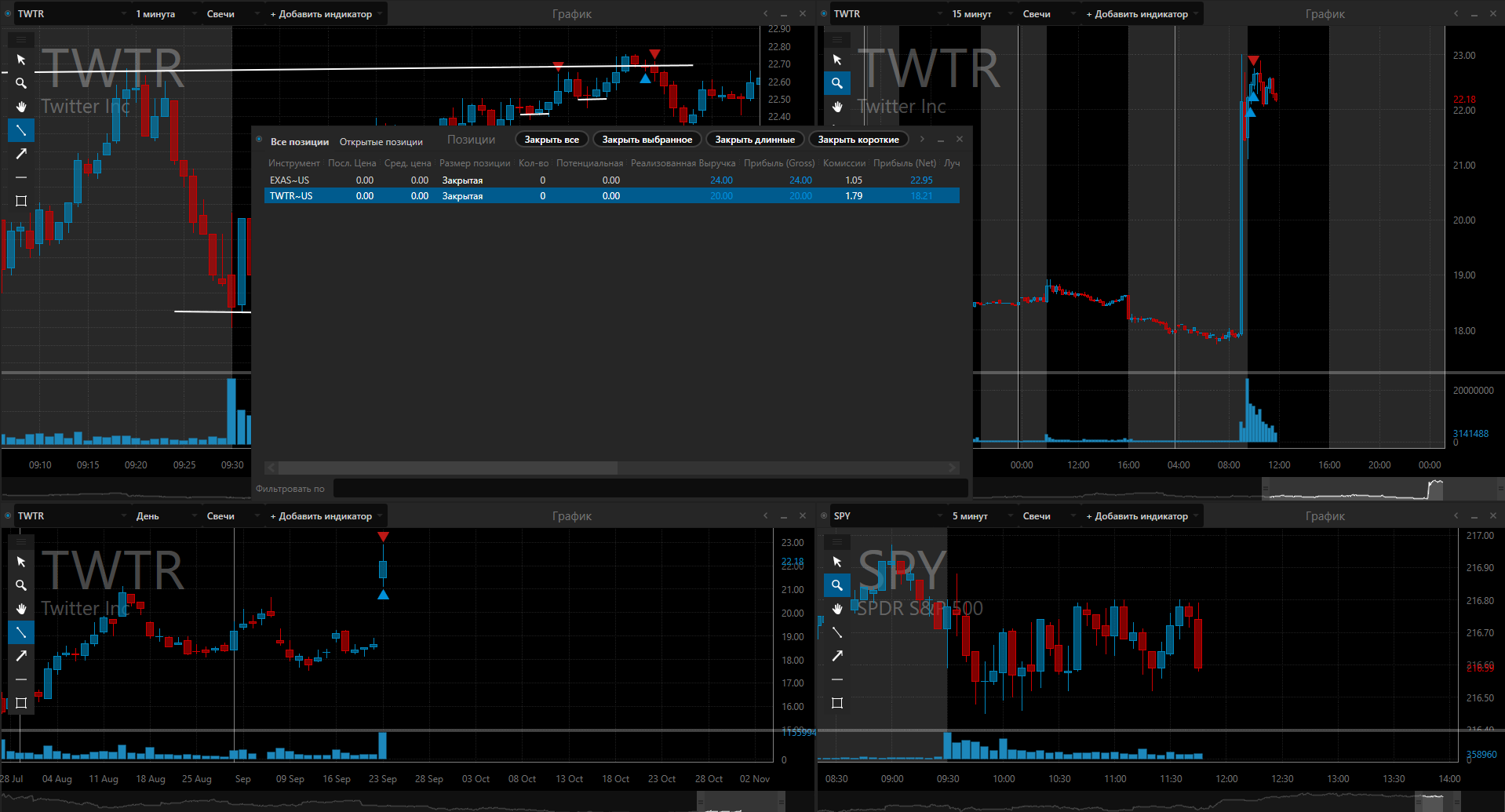Click 'Закрыть все' button
The height and width of the screenshot is (812, 1505).
(x=552, y=140)
